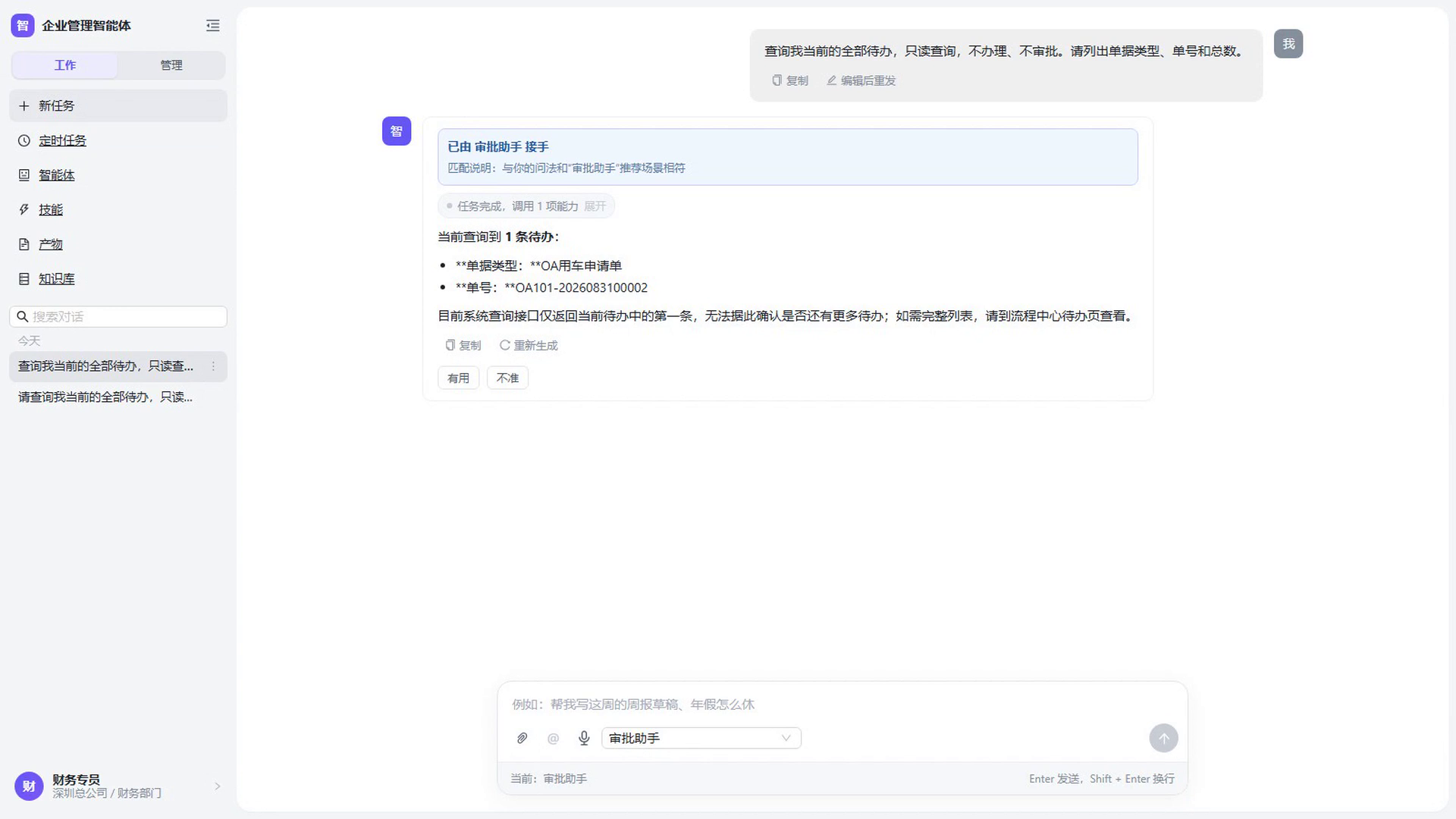Click order number OA101-2026083100002
Image resolution: width=1456 pixels, height=819 pixels.
582,287
